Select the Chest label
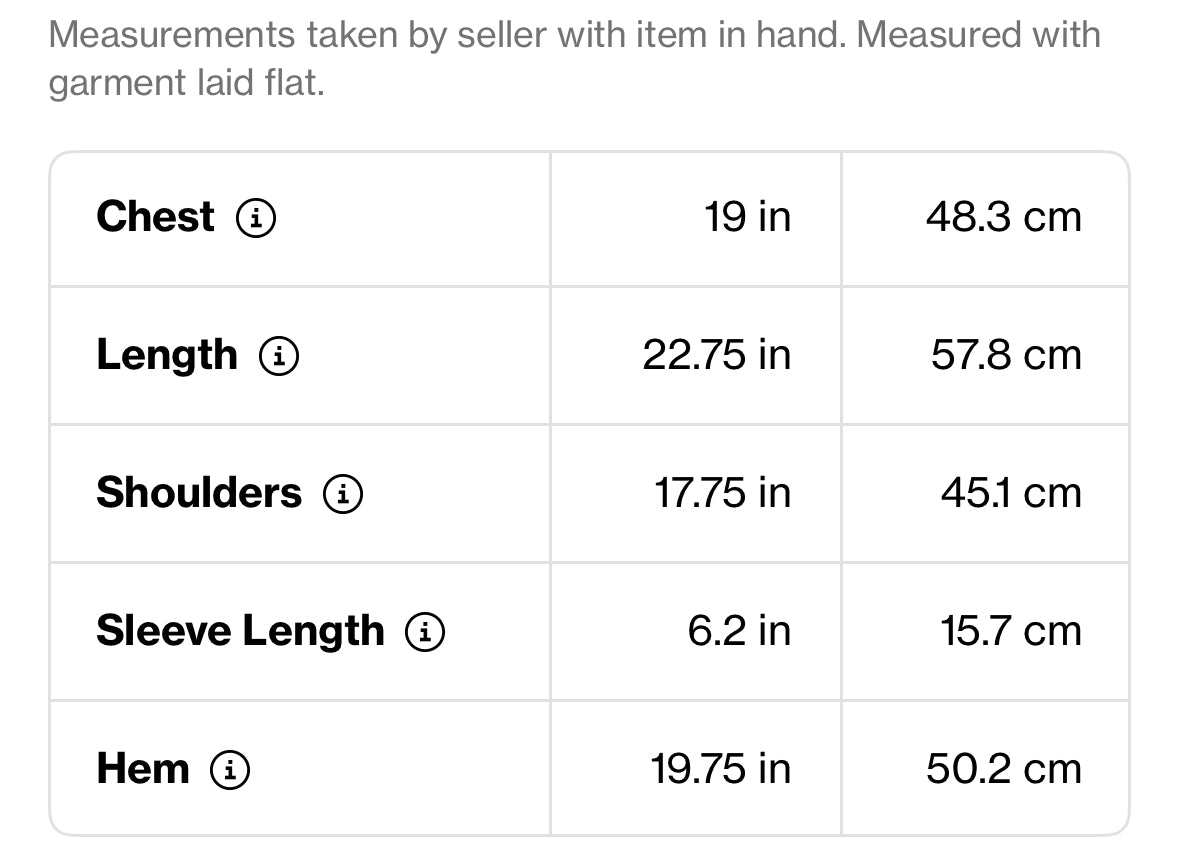This screenshot has width=1179, height=864. 156,217
